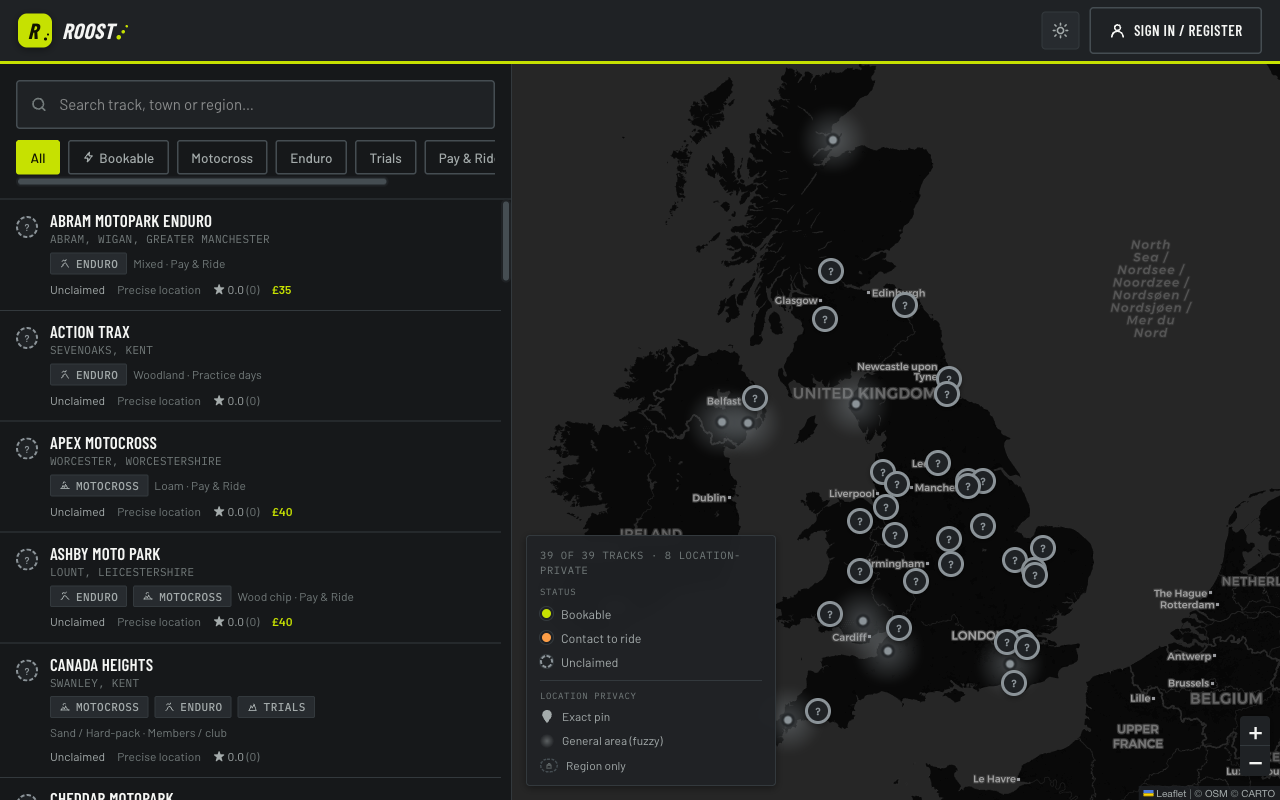The image size is (1280, 800).
Task: Open Sign In / Register
Action: pos(1176,30)
